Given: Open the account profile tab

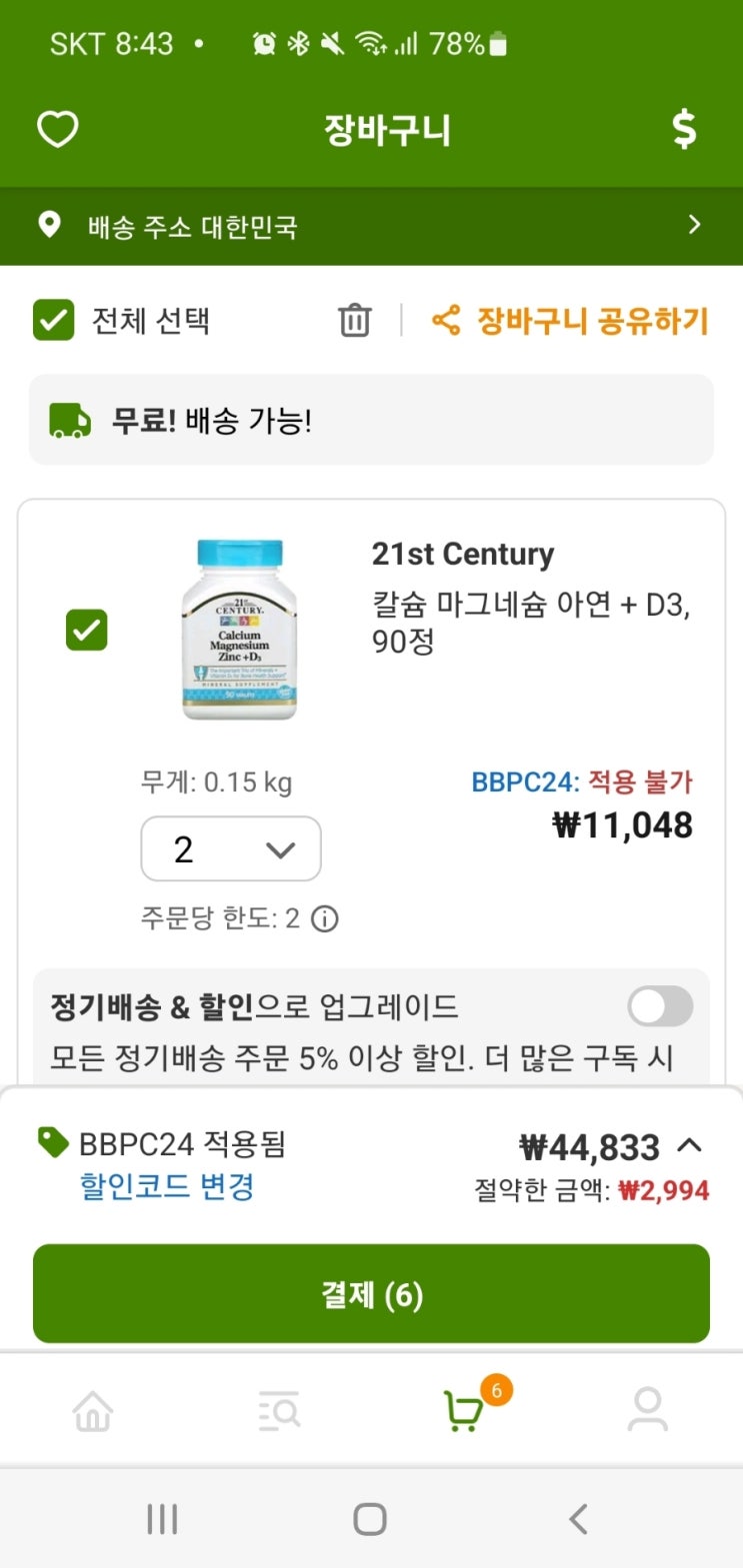Looking at the screenshot, I should (648, 1410).
